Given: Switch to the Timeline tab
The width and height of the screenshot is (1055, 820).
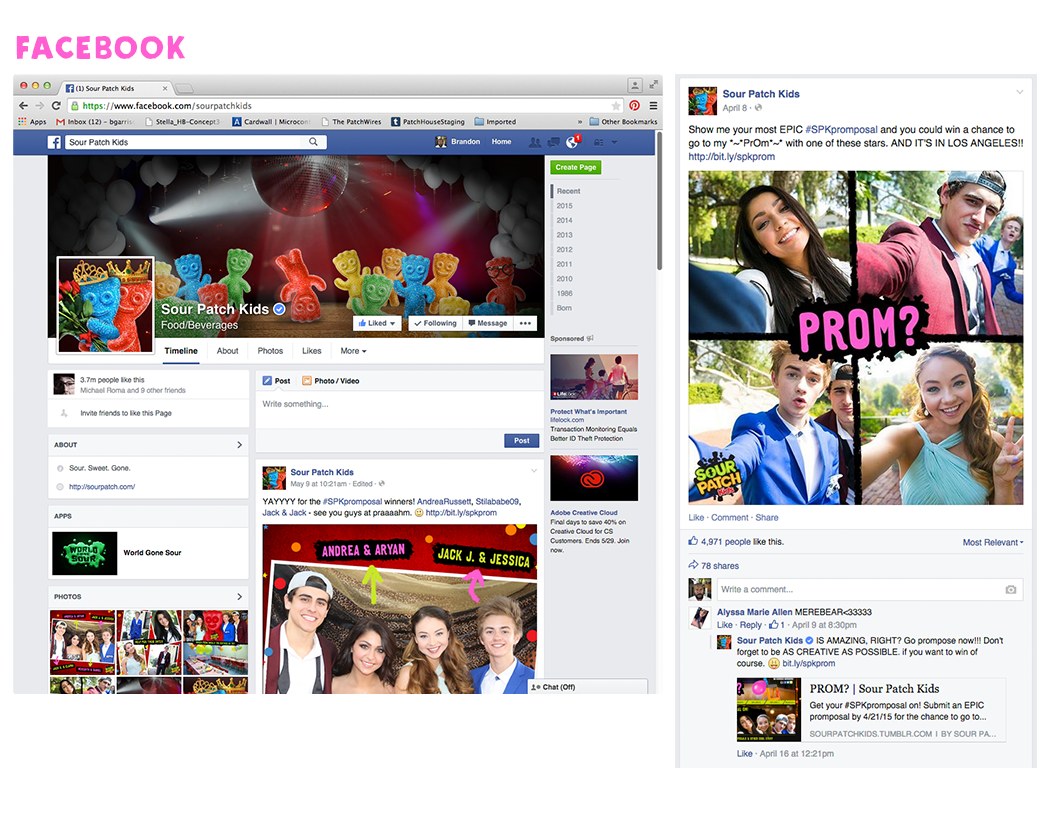Looking at the screenshot, I should pos(181,351).
